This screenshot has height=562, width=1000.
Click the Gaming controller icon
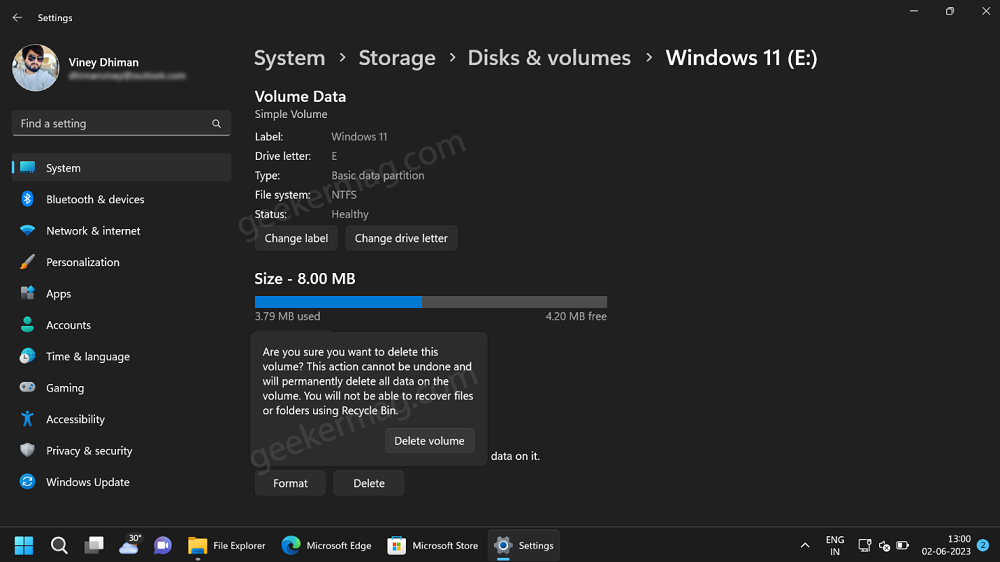point(27,387)
